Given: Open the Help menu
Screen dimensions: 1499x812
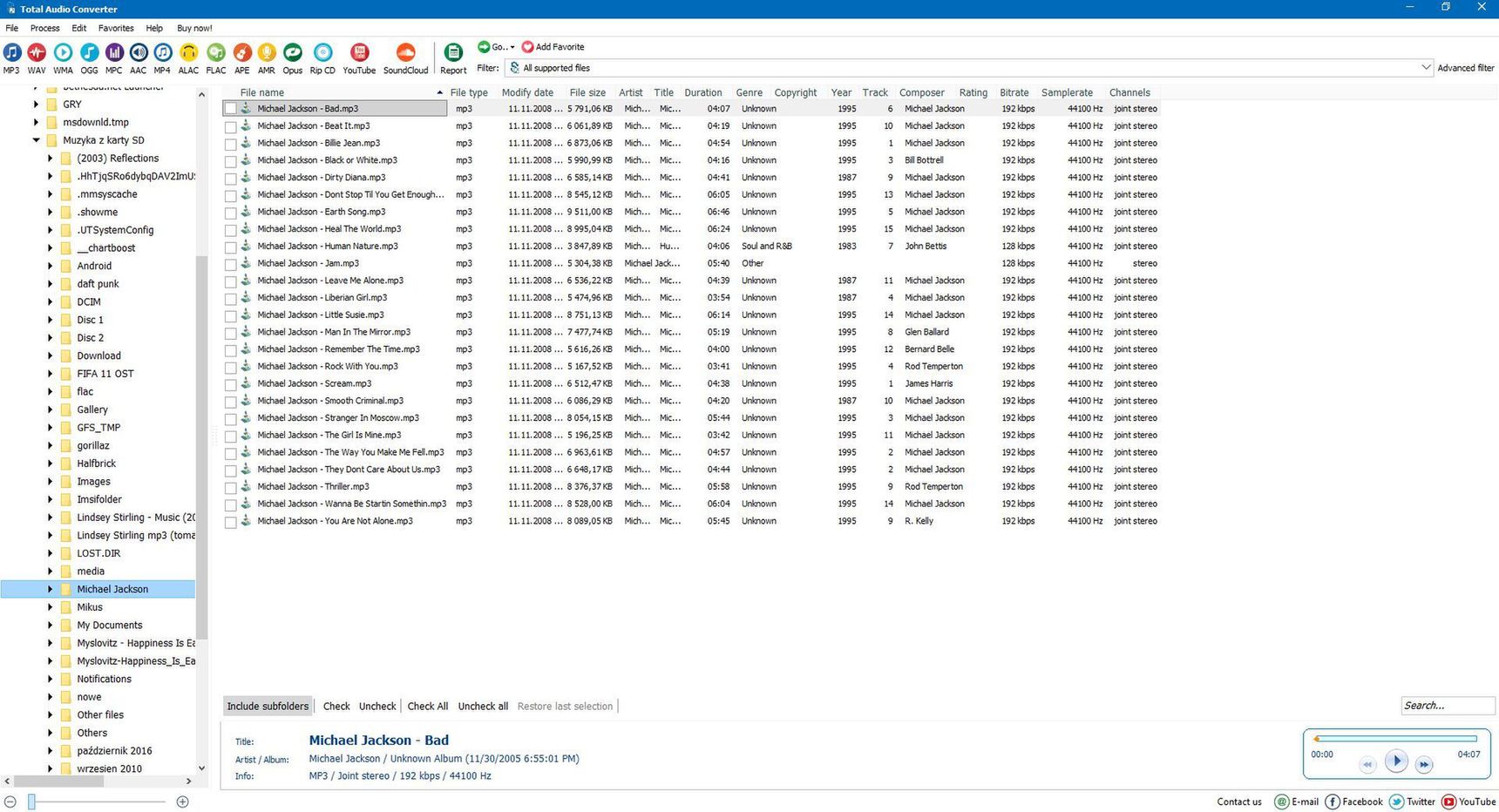Looking at the screenshot, I should point(154,28).
